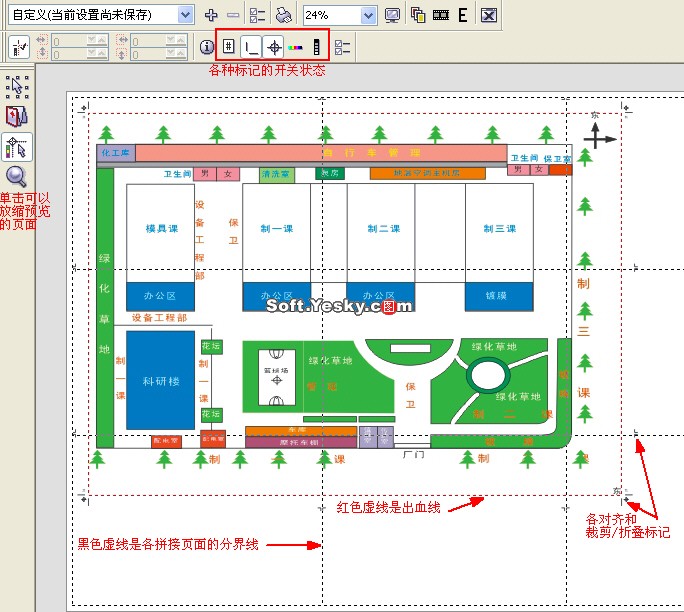Toggle invert film-strip icon
This screenshot has height=612, width=684.
pos(441,15)
